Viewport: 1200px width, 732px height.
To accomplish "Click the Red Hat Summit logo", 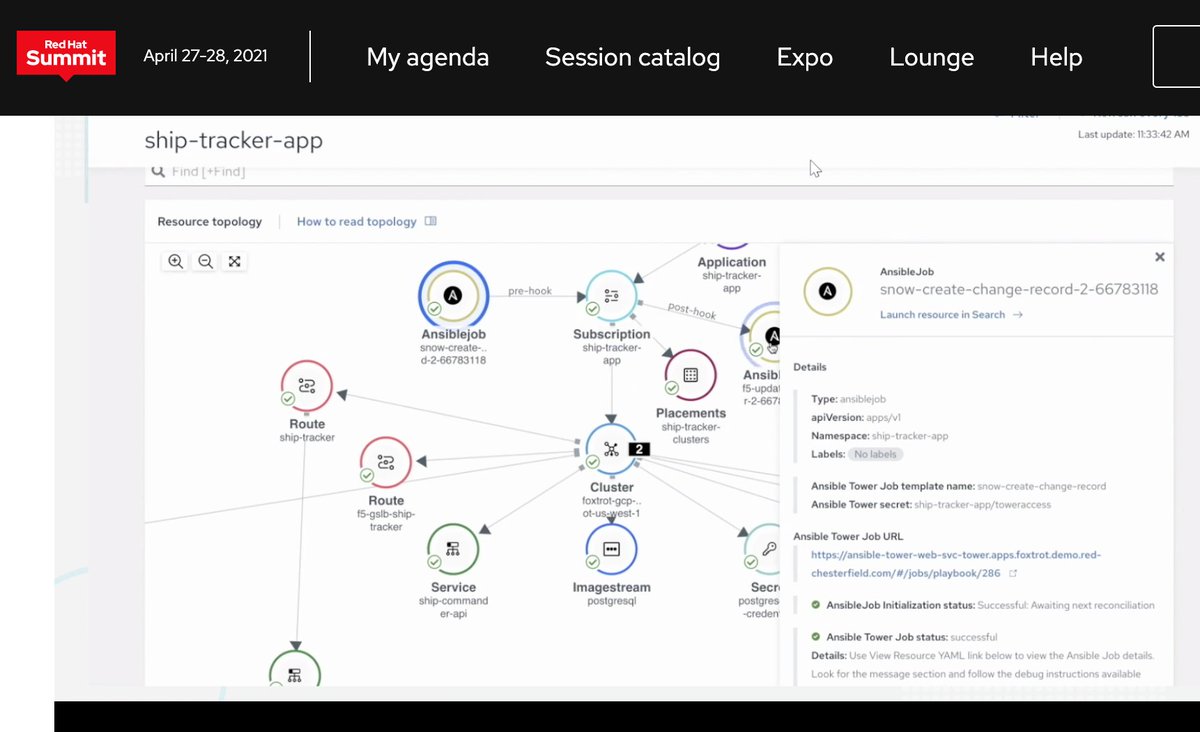I will point(66,55).
